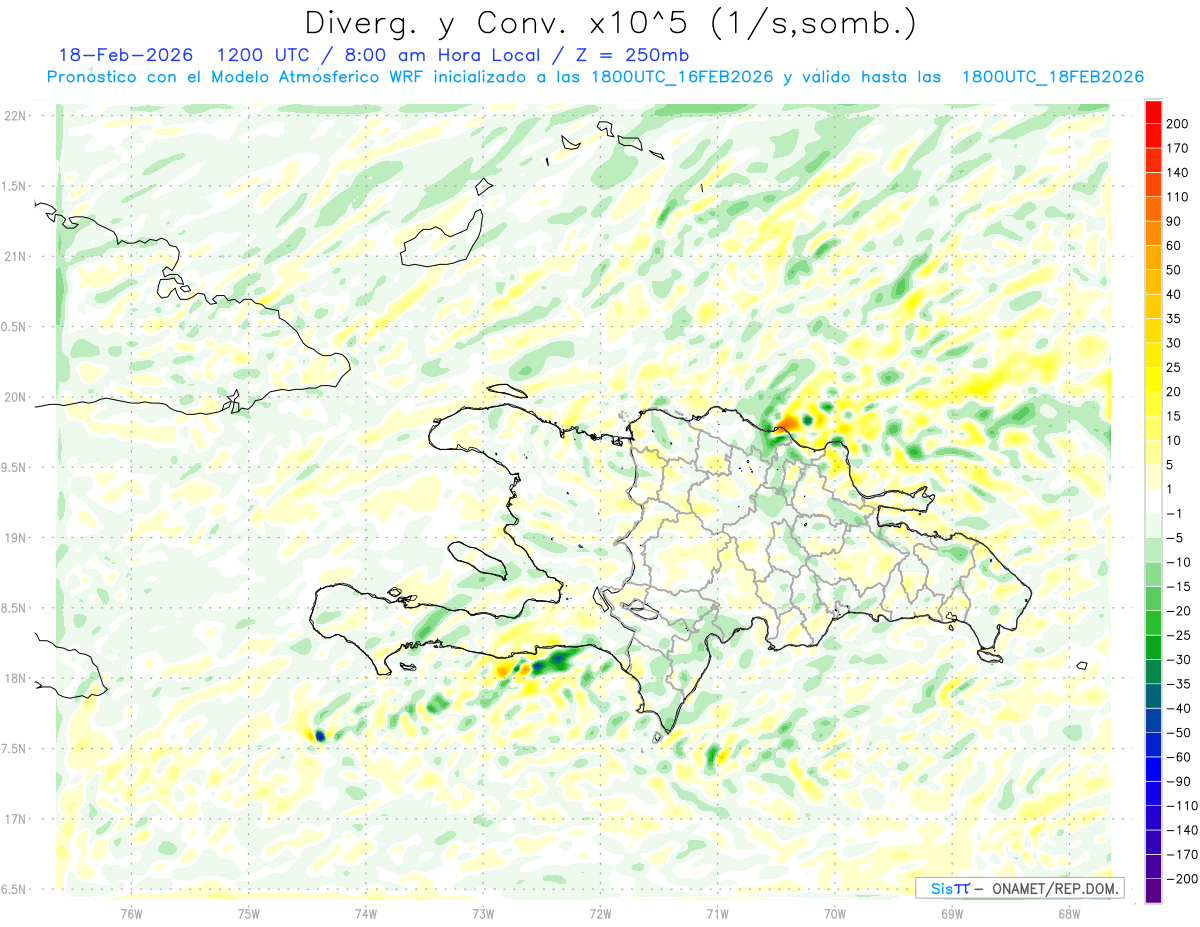Click the positive "50" color scale value

click(x=1175, y=270)
